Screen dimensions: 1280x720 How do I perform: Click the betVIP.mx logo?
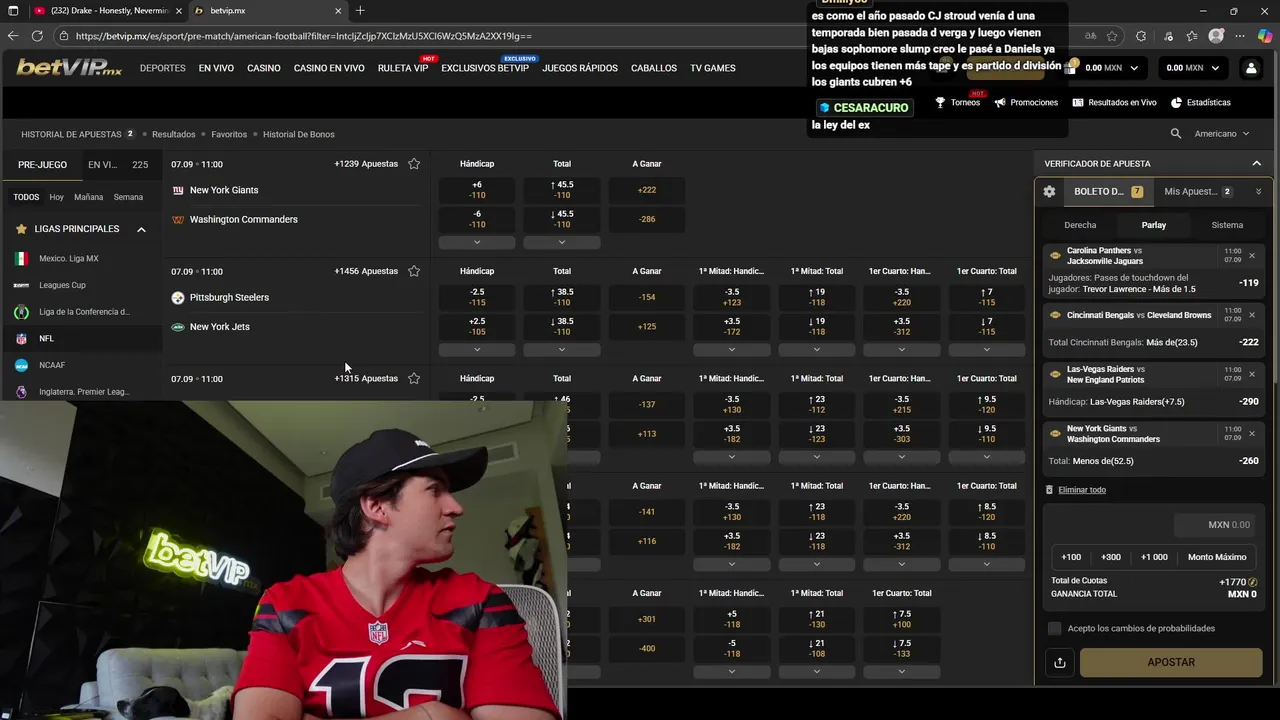click(69, 68)
